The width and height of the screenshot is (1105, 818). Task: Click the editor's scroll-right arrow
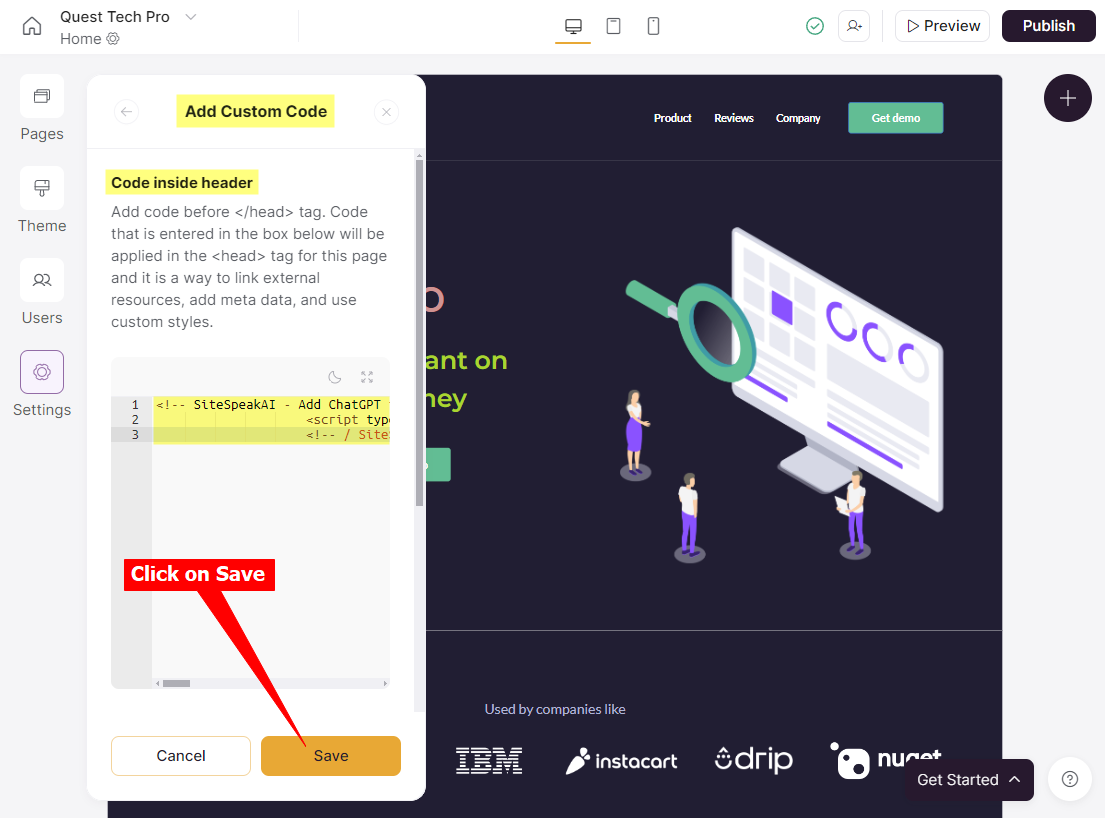point(385,683)
